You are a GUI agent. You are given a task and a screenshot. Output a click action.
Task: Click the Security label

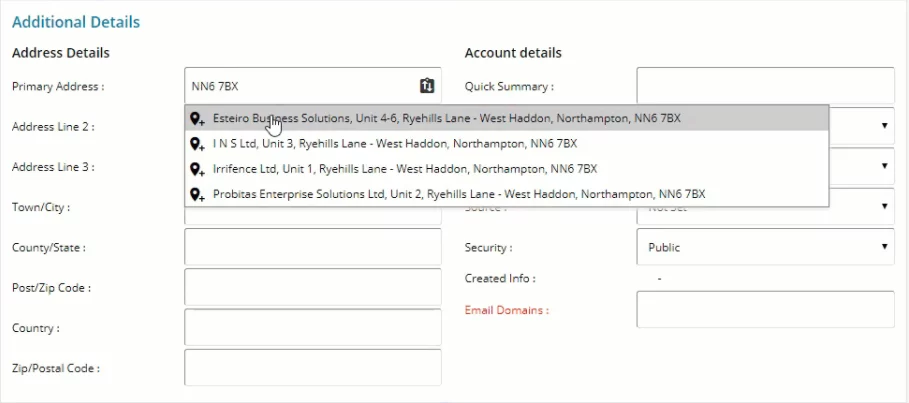pyautogui.click(x=488, y=248)
